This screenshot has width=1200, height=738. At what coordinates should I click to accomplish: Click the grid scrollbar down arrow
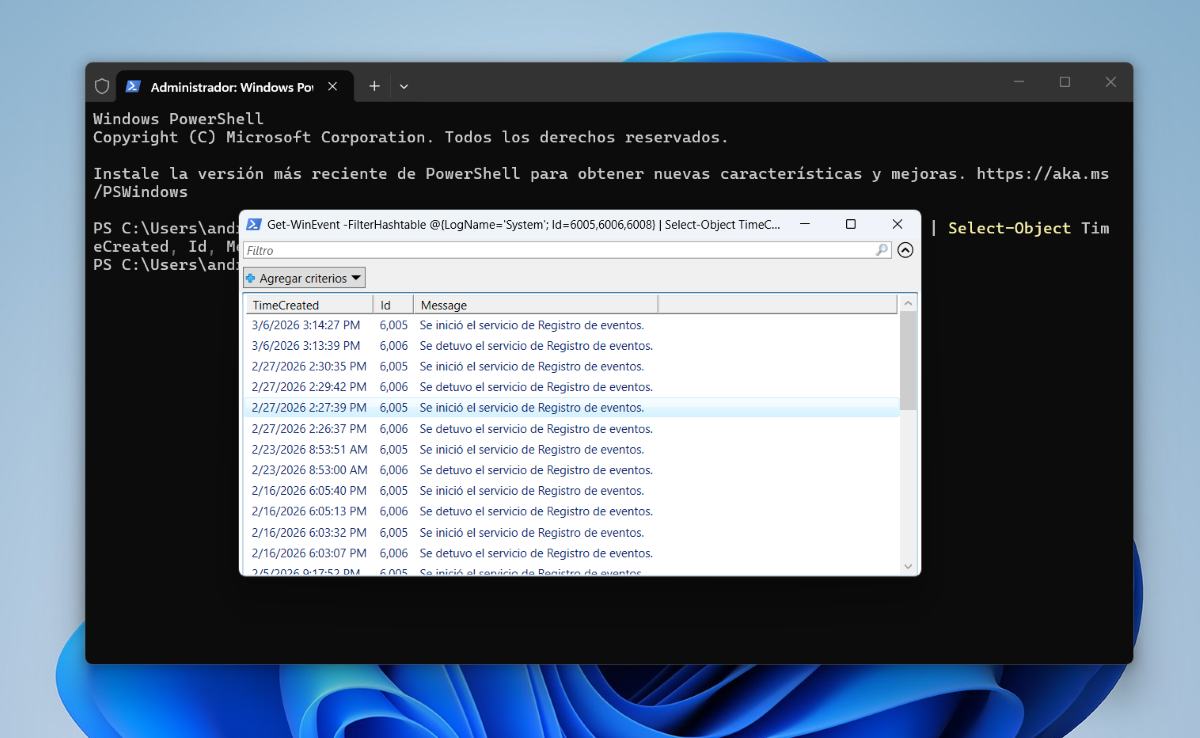click(x=908, y=565)
